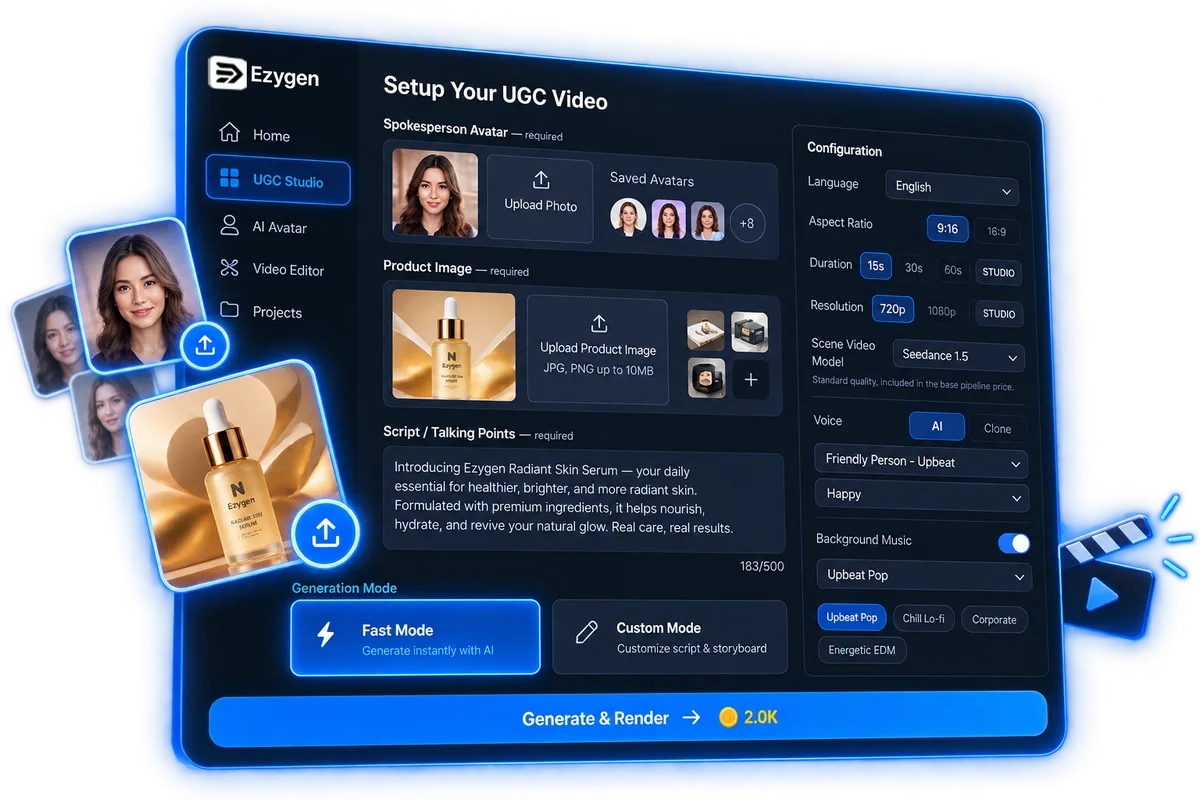Click the Home house icon
The width and height of the screenshot is (1200, 800).
229,133
